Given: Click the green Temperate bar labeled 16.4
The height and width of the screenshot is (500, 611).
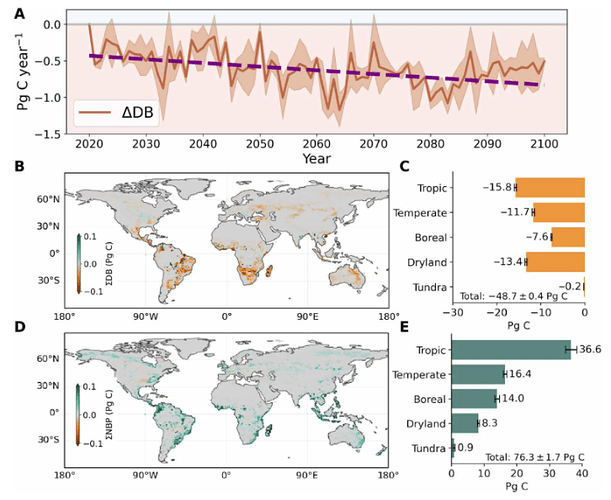Looking at the screenshot, I should coord(478,373).
